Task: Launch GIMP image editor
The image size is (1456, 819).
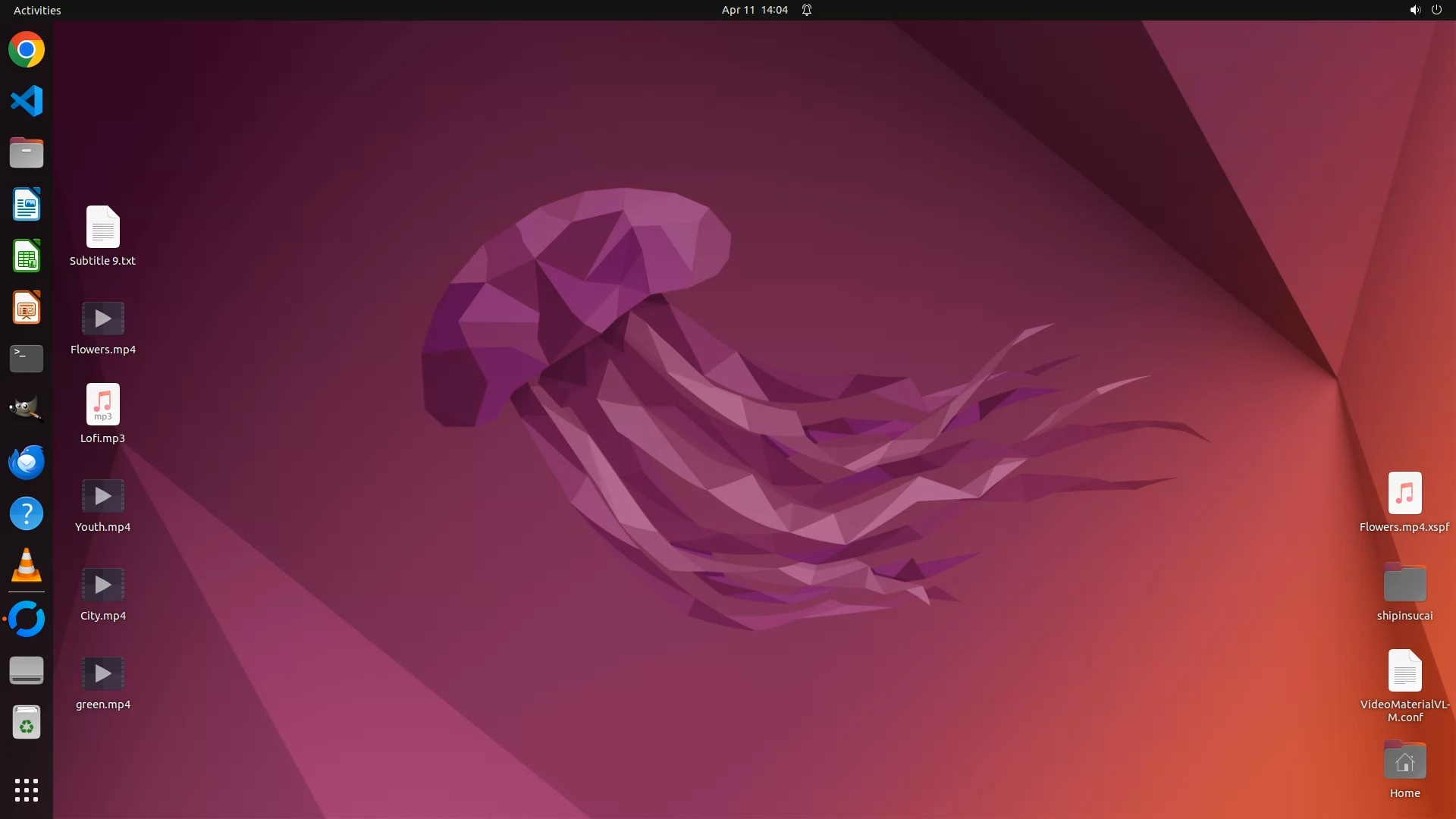Action: coord(27,410)
